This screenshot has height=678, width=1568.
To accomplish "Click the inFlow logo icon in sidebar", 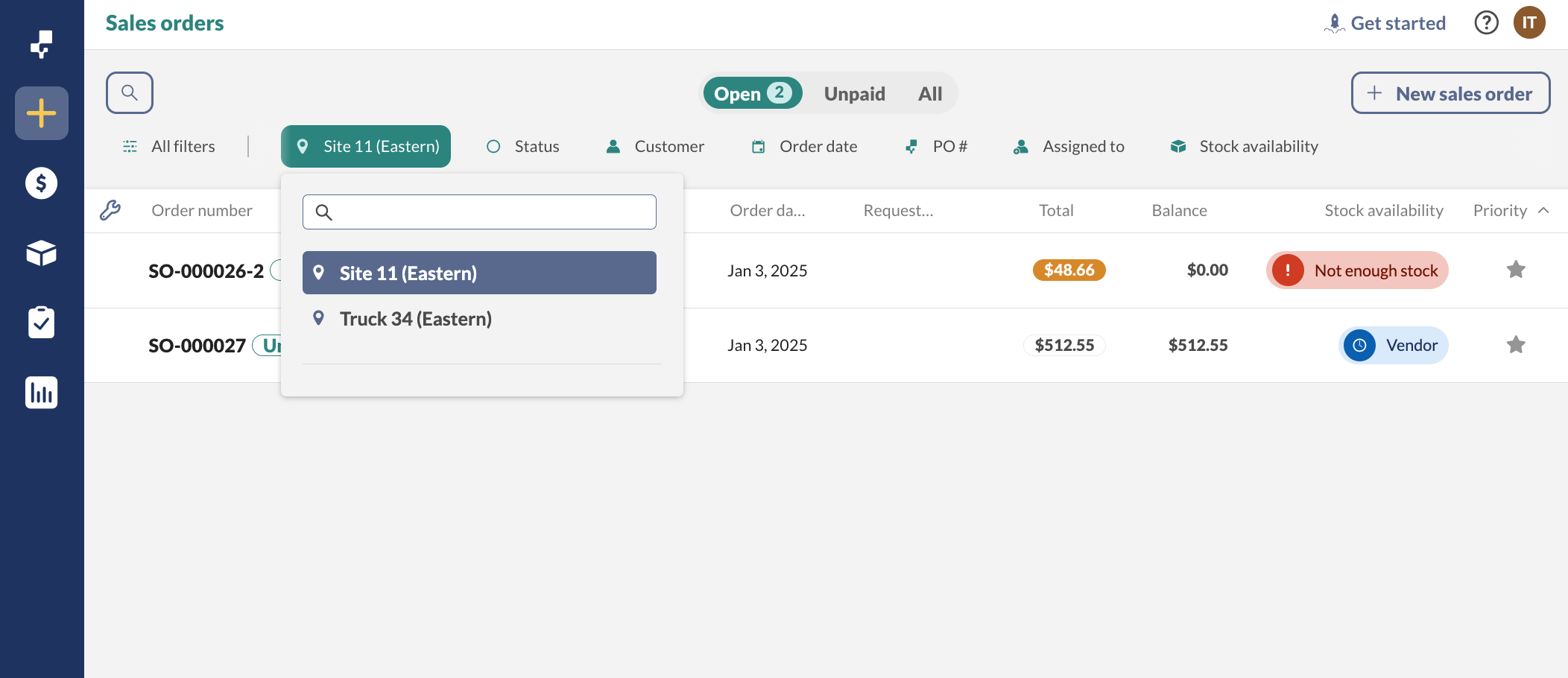I will (x=41, y=44).
